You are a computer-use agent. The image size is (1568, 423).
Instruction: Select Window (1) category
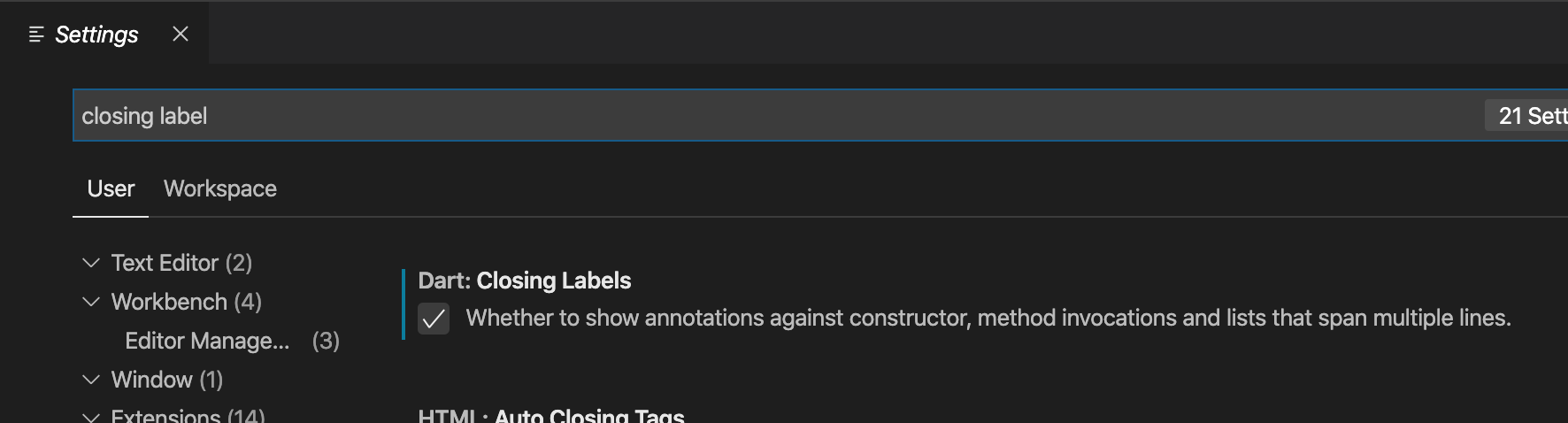pyautogui.click(x=167, y=380)
